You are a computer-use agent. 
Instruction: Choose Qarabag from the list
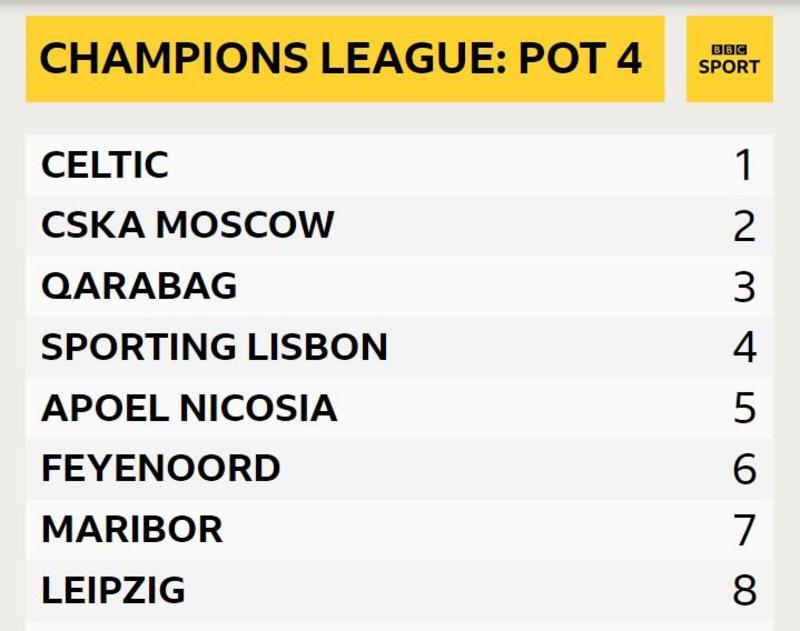click(139, 286)
